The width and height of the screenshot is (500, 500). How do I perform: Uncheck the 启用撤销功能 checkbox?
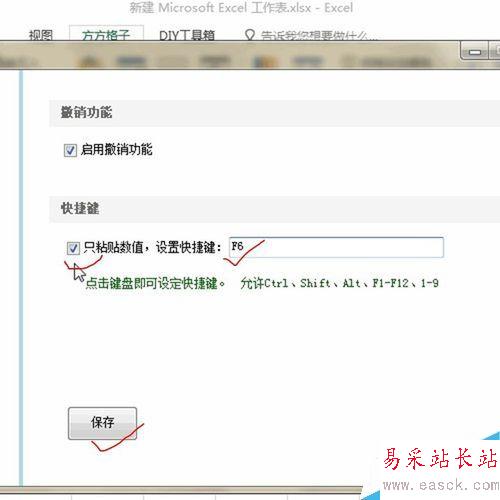(70, 150)
